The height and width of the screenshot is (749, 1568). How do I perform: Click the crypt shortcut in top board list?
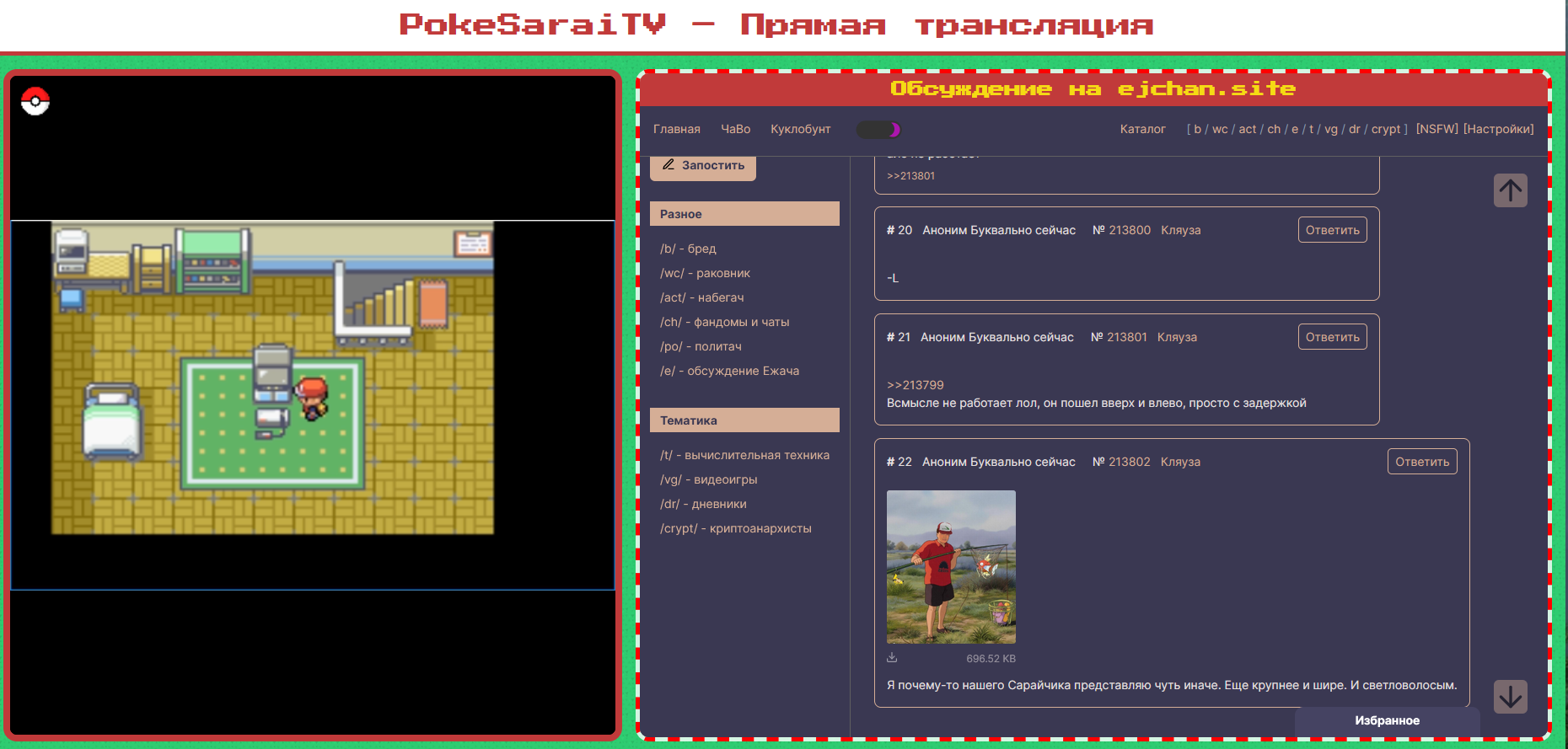click(x=1386, y=129)
